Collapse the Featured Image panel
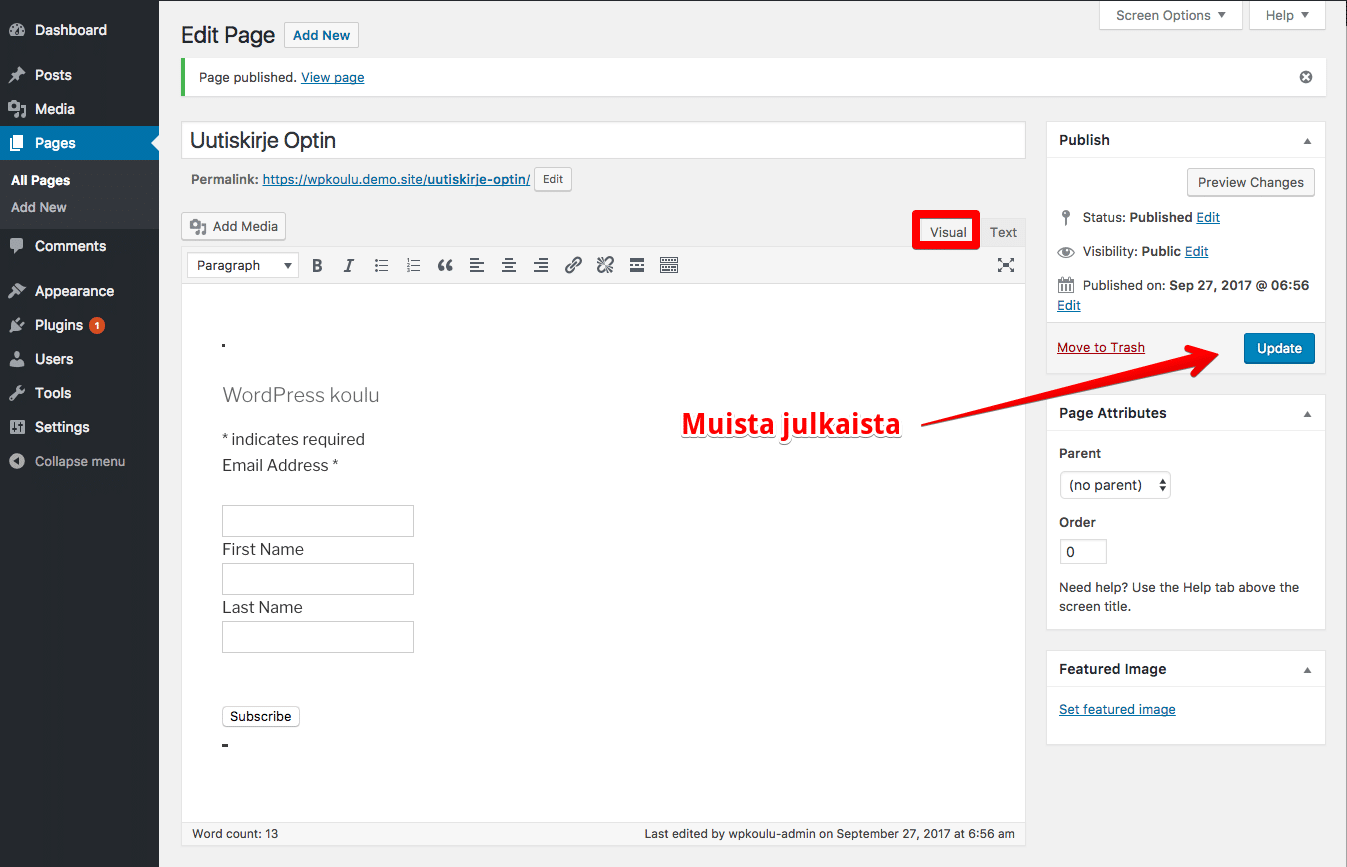1347x867 pixels. click(x=1307, y=670)
